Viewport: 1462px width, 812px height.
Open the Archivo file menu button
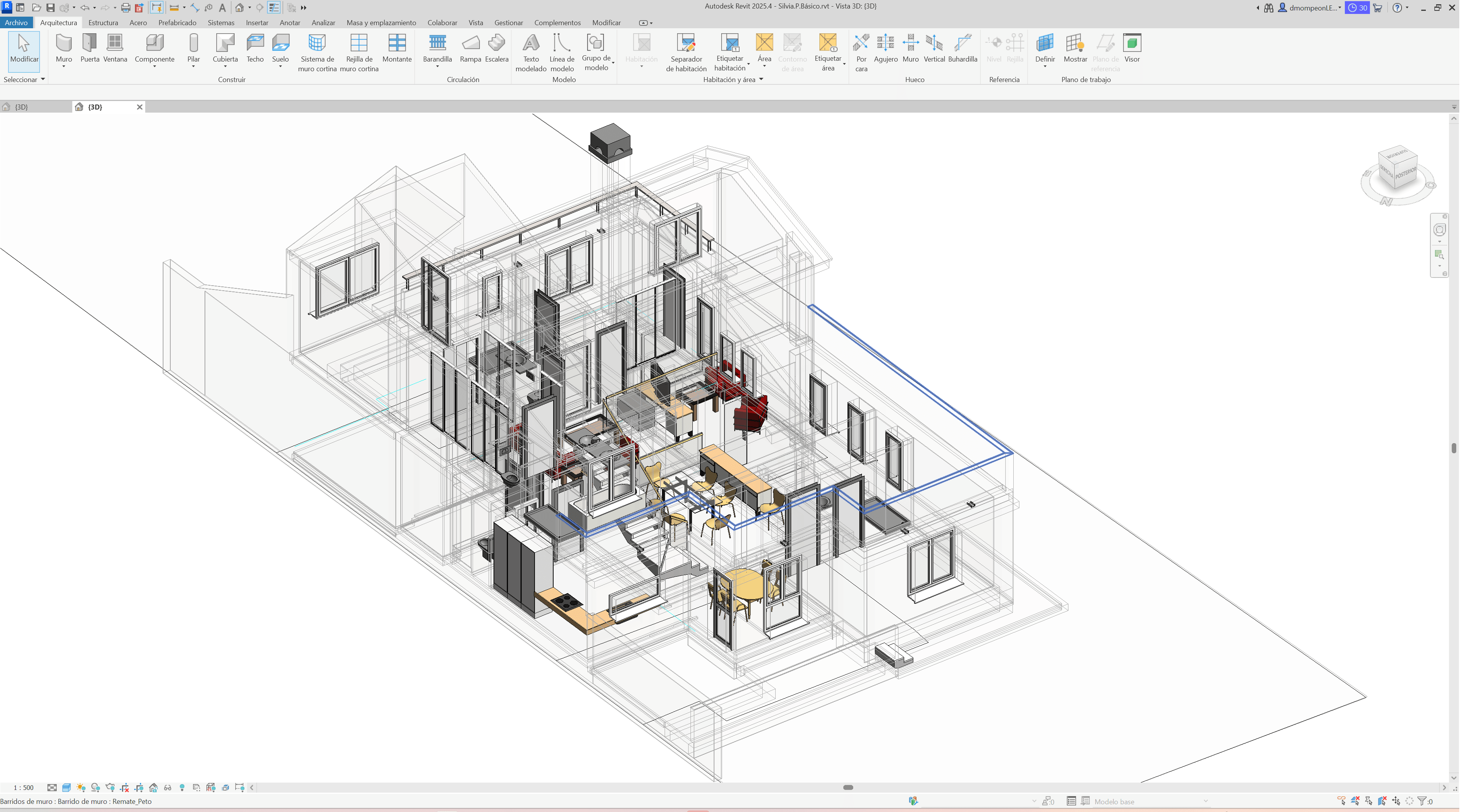[x=16, y=23]
